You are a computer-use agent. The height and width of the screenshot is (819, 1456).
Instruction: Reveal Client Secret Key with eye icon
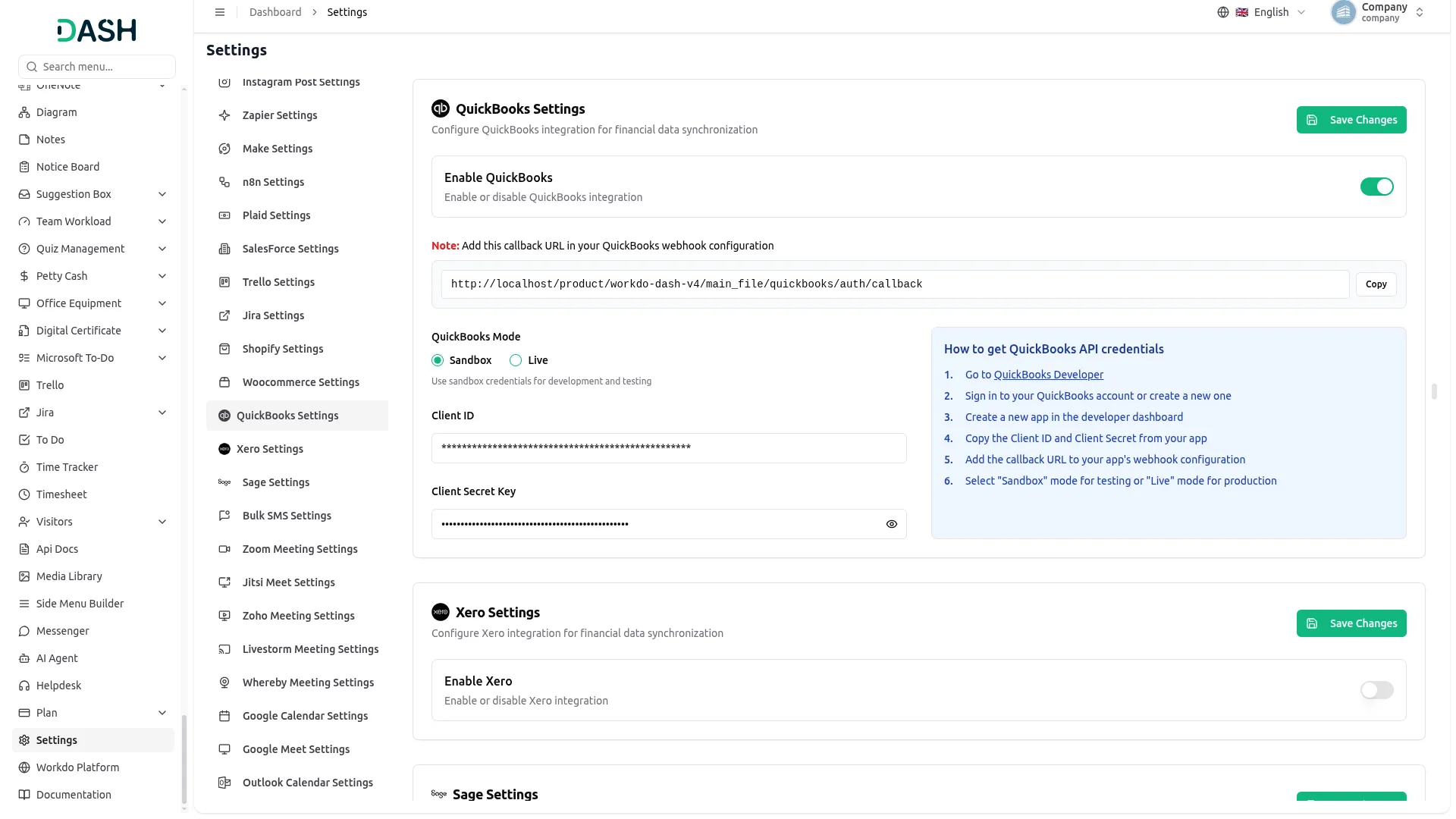(x=892, y=524)
